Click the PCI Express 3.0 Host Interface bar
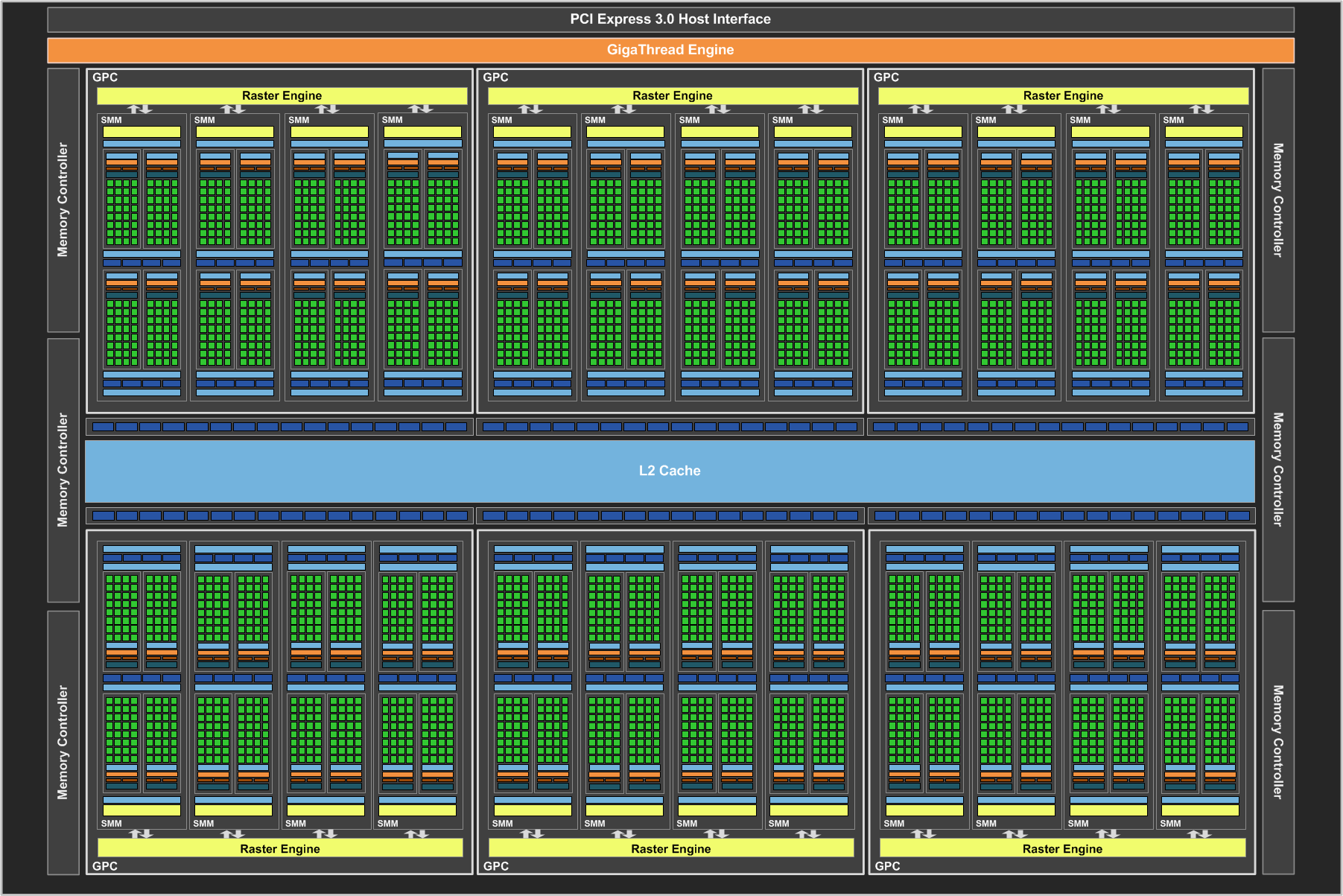Image resolution: width=1343 pixels, height=896 pixels. 670,19
